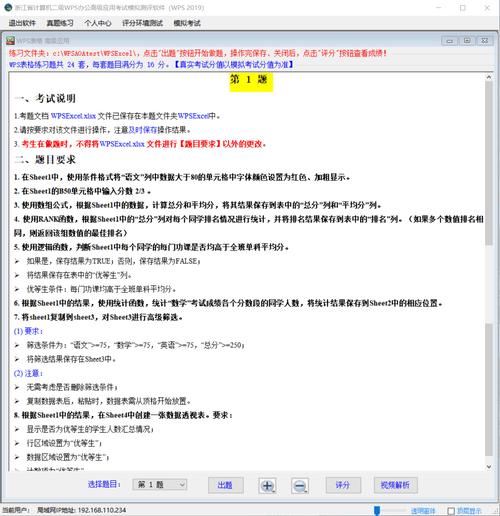Click the app logo icon in the title bar
Screen dimensions: 500x516
point(8,7)
